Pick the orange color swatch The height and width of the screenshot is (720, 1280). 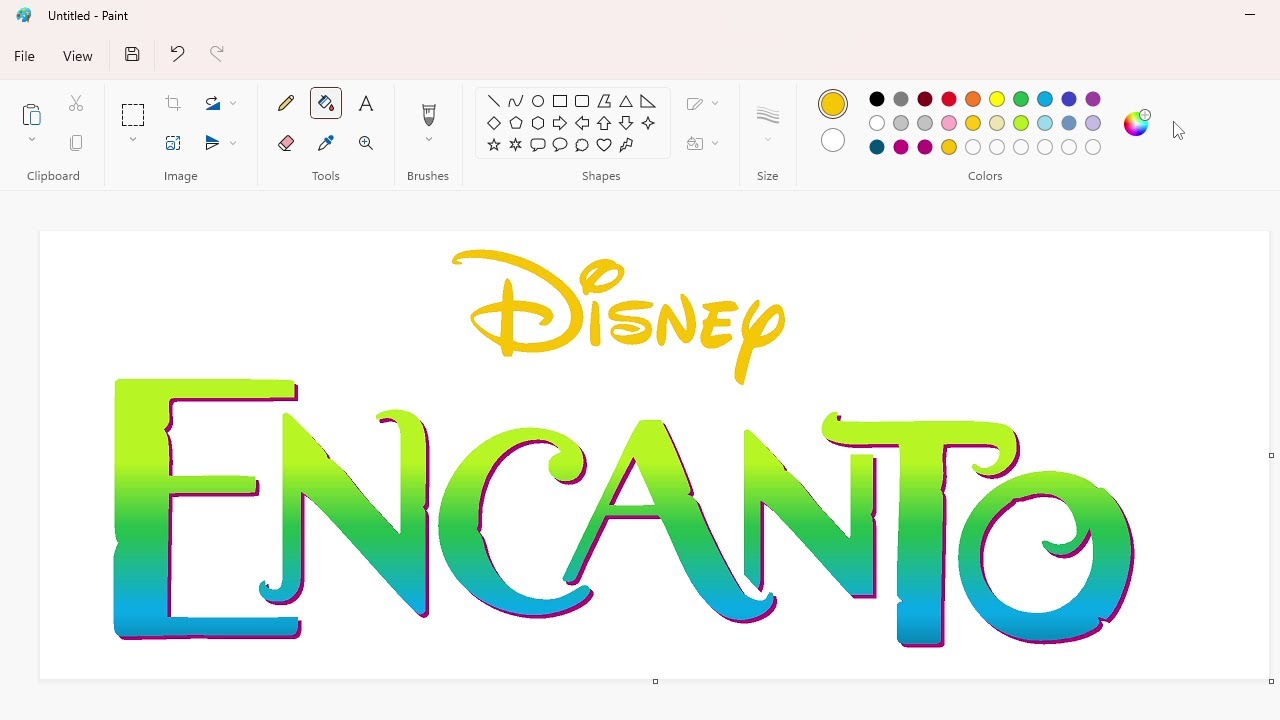(x=973, y=99)
